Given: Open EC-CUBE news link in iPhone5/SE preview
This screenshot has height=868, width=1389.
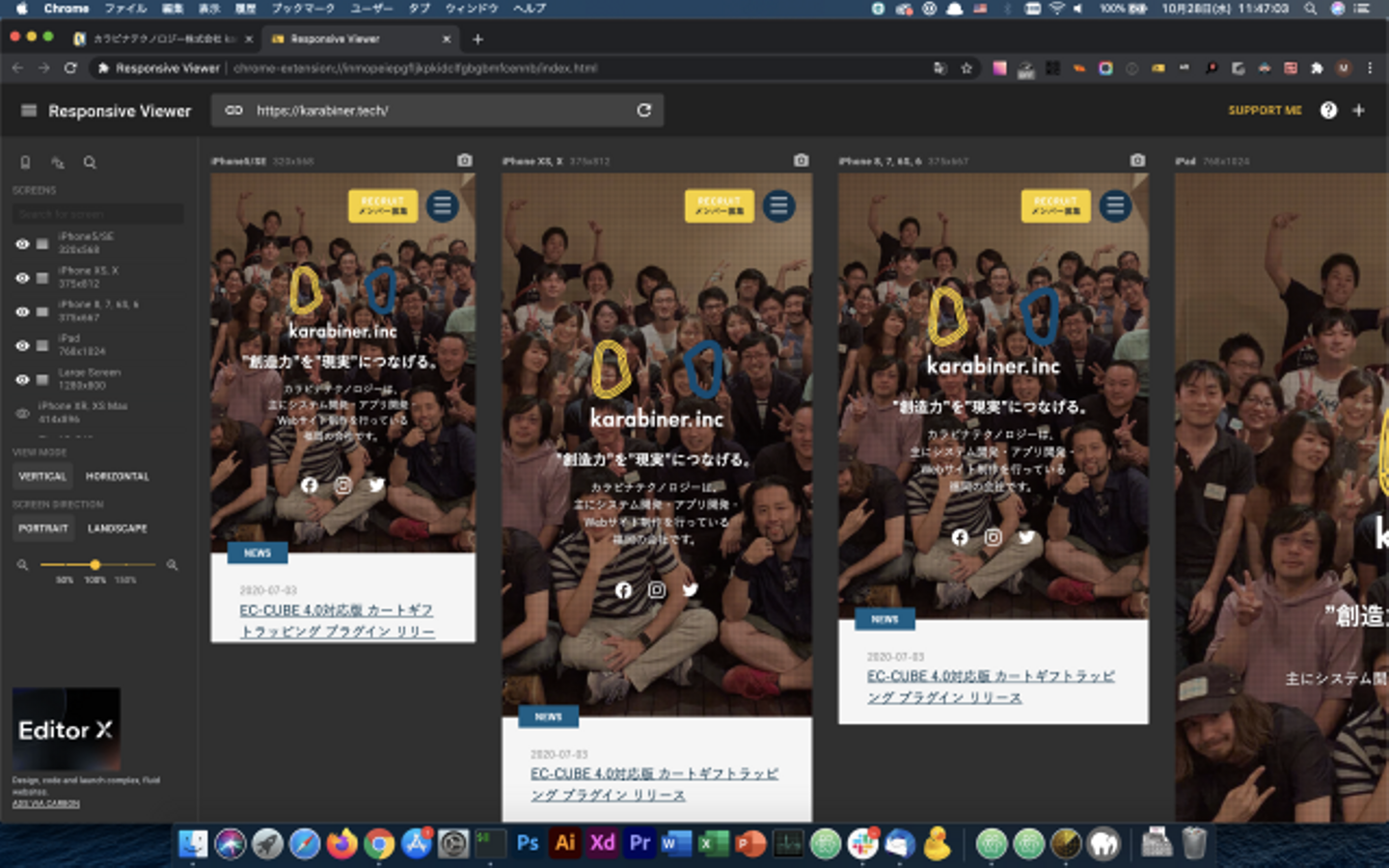Looking at the screenshot, I should tap(337, 621).
